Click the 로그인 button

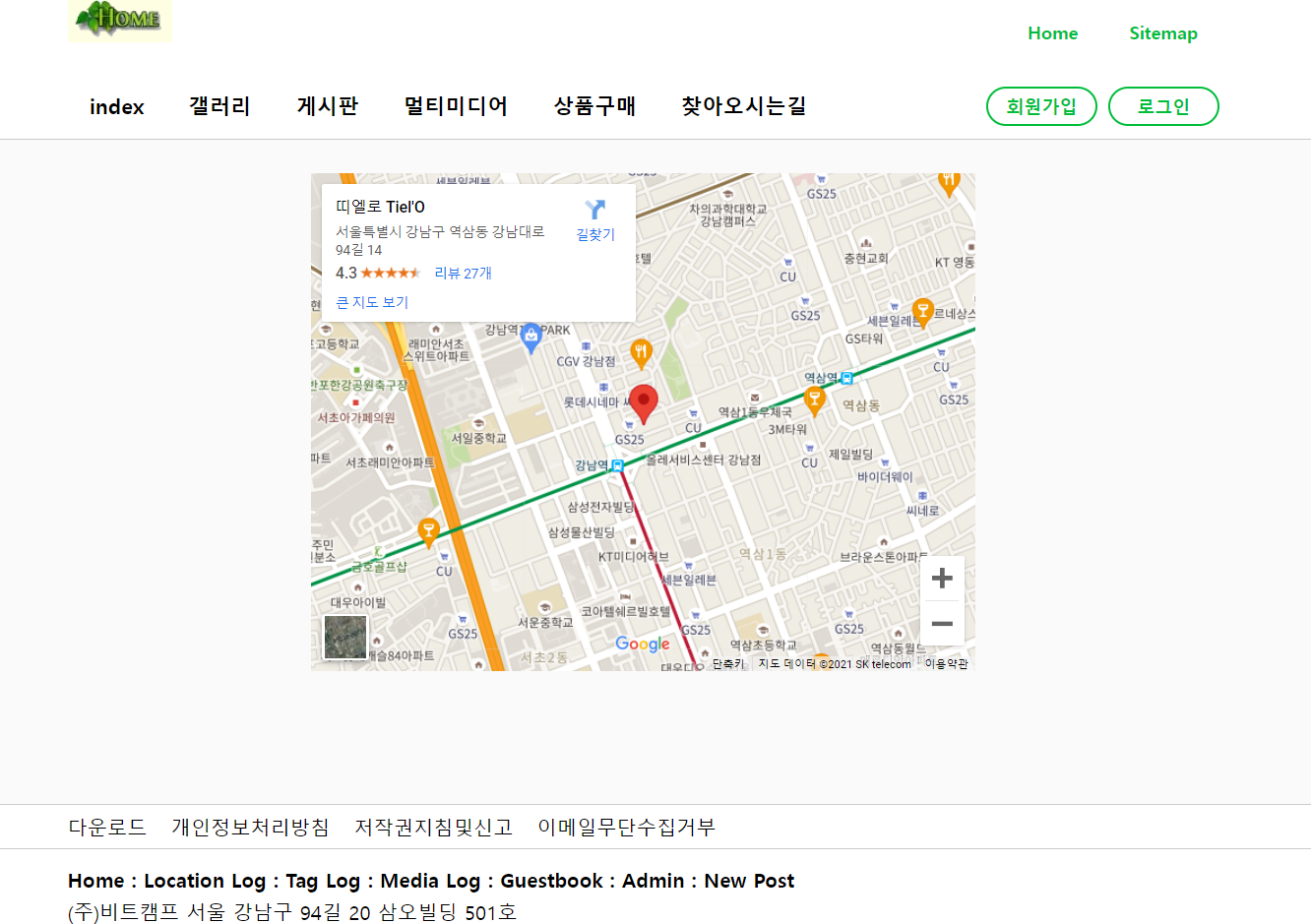(1163, 106)
